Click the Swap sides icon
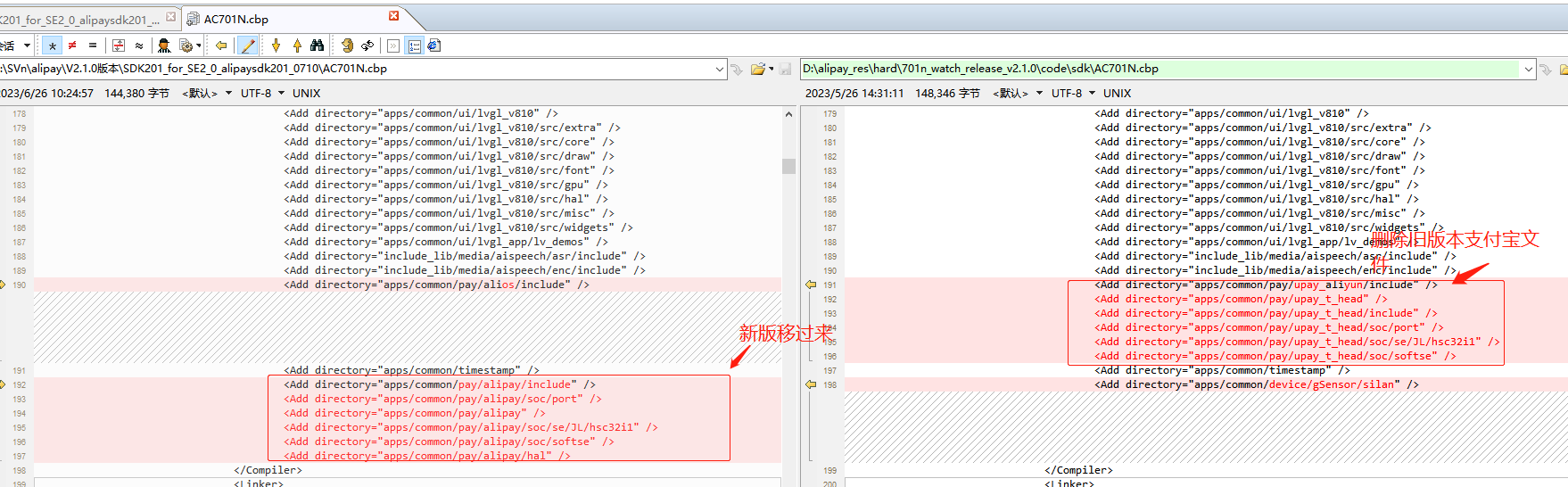Viewport: 1568px width, 487px height. click(347, 45)
